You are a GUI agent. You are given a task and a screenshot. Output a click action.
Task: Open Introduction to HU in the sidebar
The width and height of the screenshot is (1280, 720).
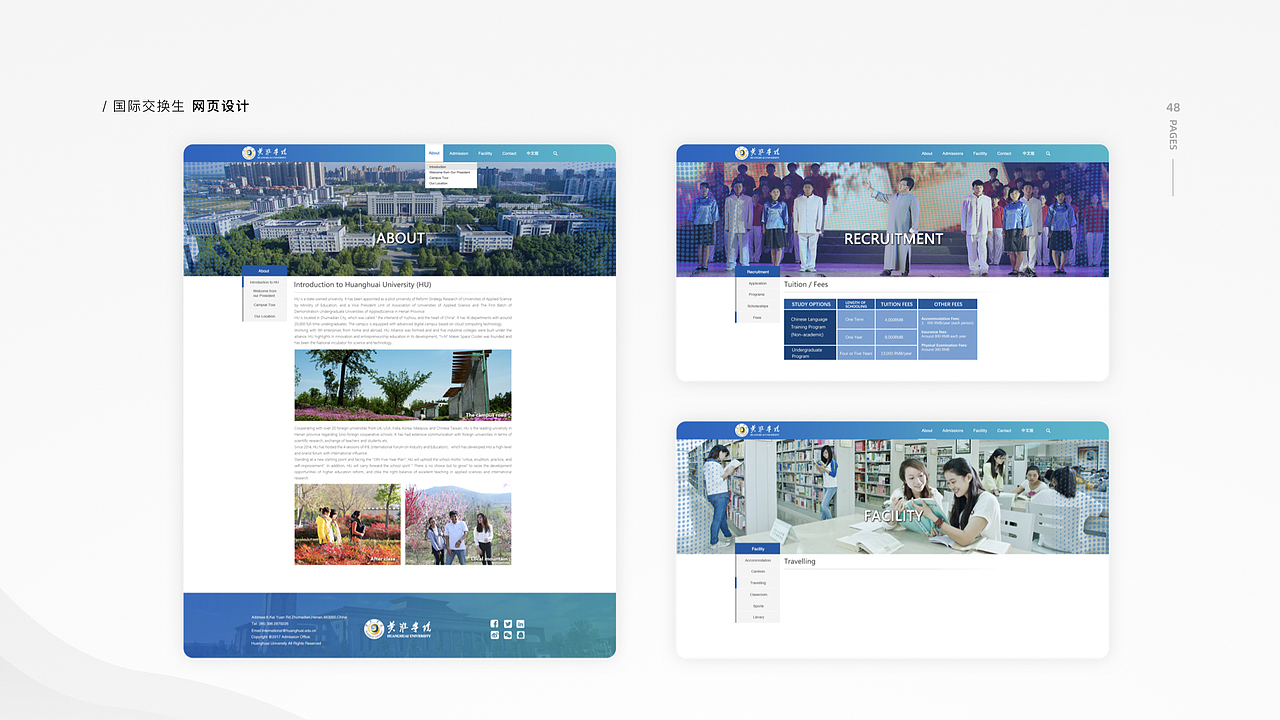pyautogui.click(x=264, y=282)
